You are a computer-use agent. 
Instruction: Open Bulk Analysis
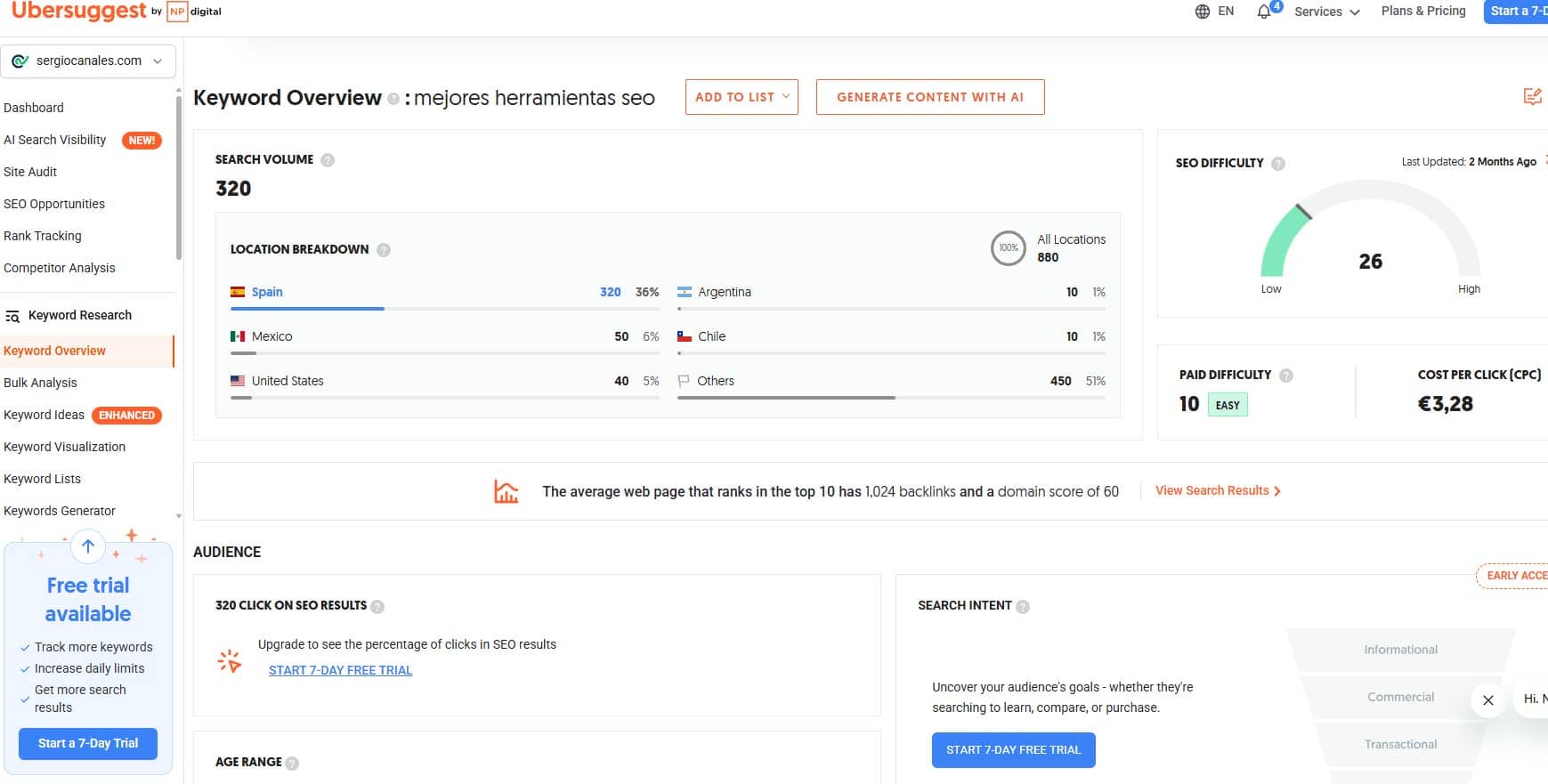pyautogui.click(x=40, y=383)
